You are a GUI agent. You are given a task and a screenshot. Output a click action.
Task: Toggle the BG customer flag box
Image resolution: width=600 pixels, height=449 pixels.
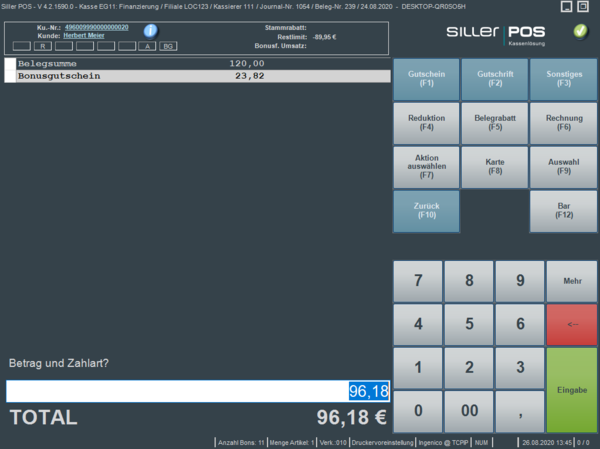point(168,46)
